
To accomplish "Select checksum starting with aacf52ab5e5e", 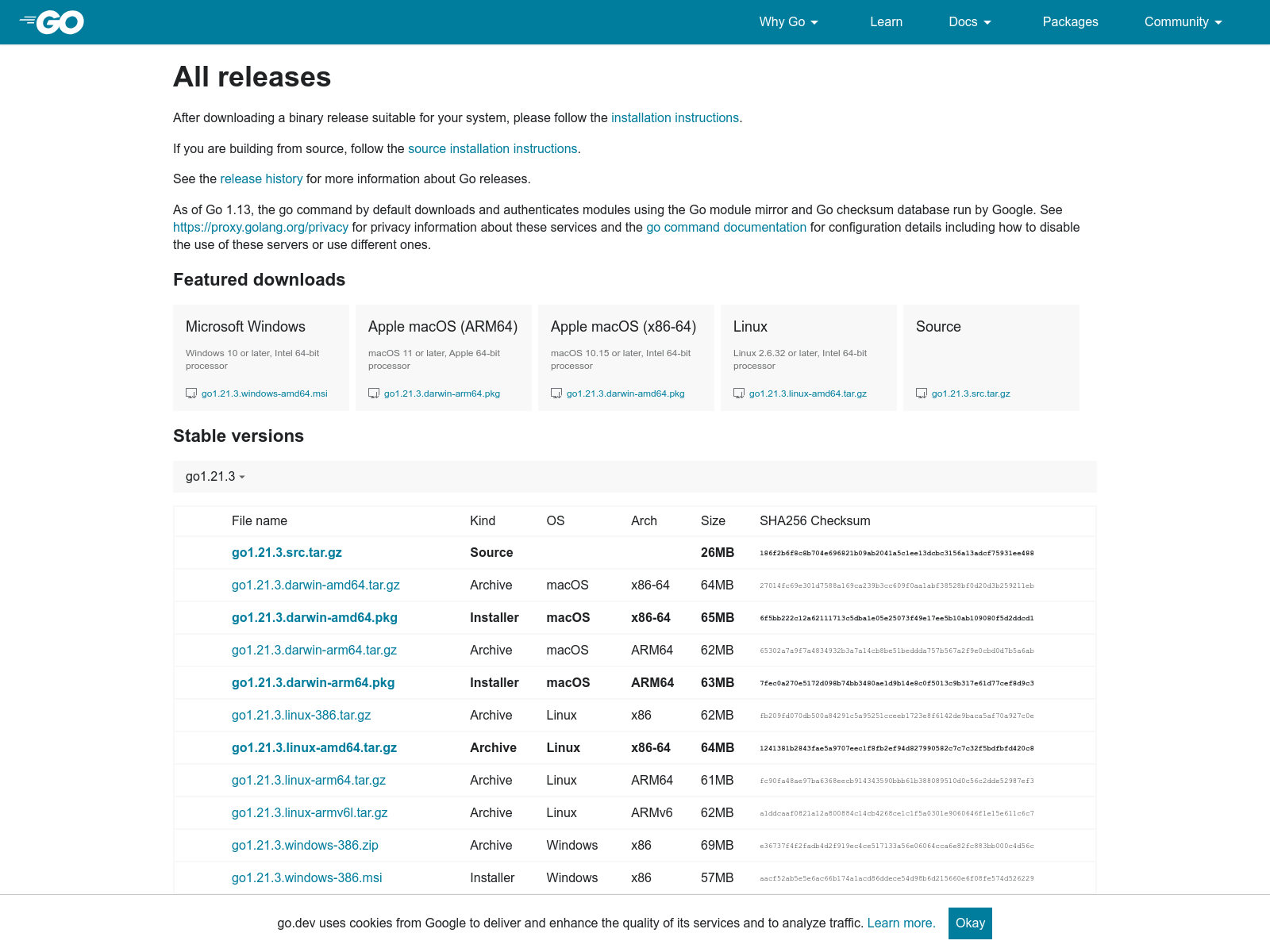I will pyautogui.click(x=897, y=879).
